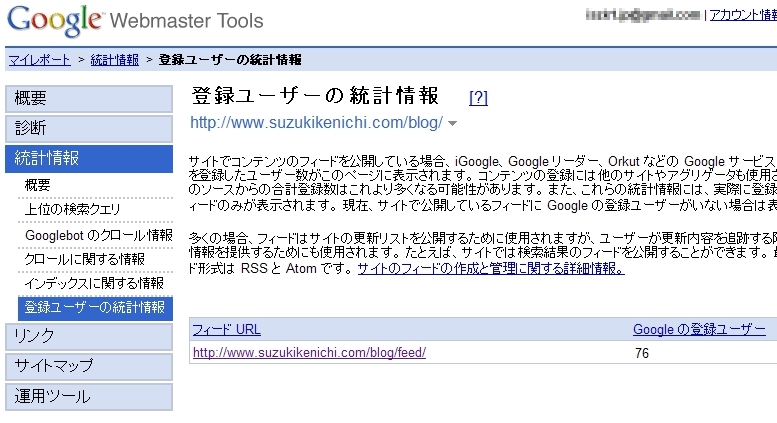The width and height of the screenshot is (777, 423).
Task: Click the 登録ユーザーの統計情報 page heading
Action: pos(315,96)
